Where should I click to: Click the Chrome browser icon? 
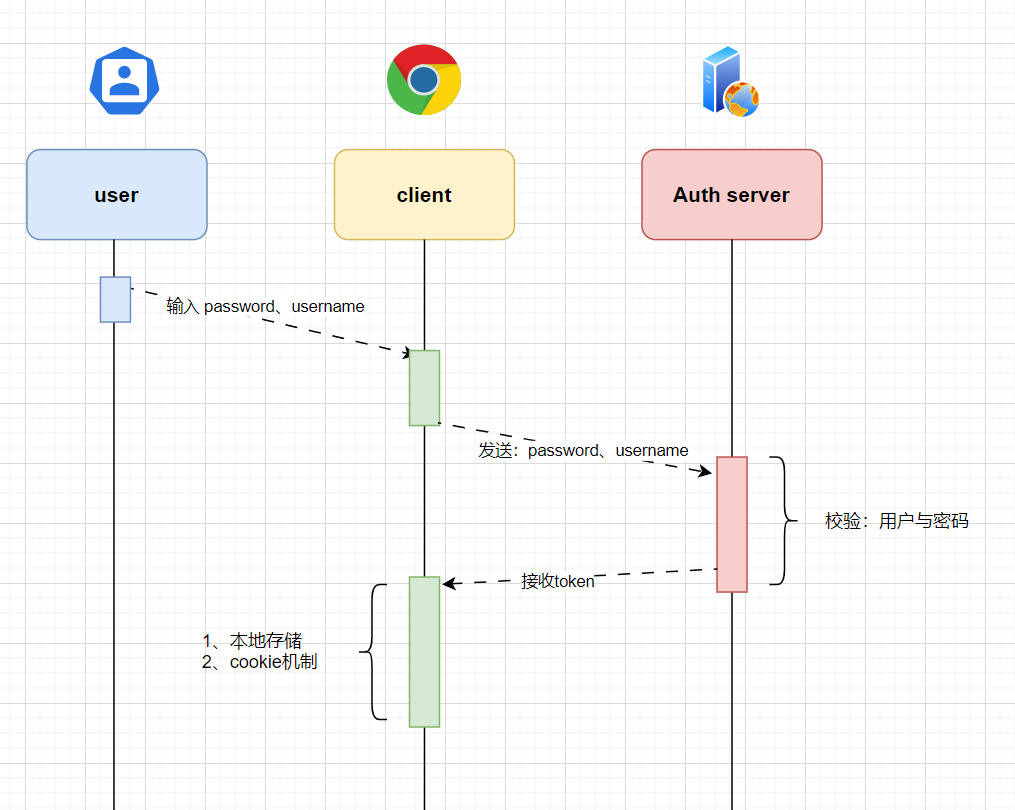pos(424,80)
